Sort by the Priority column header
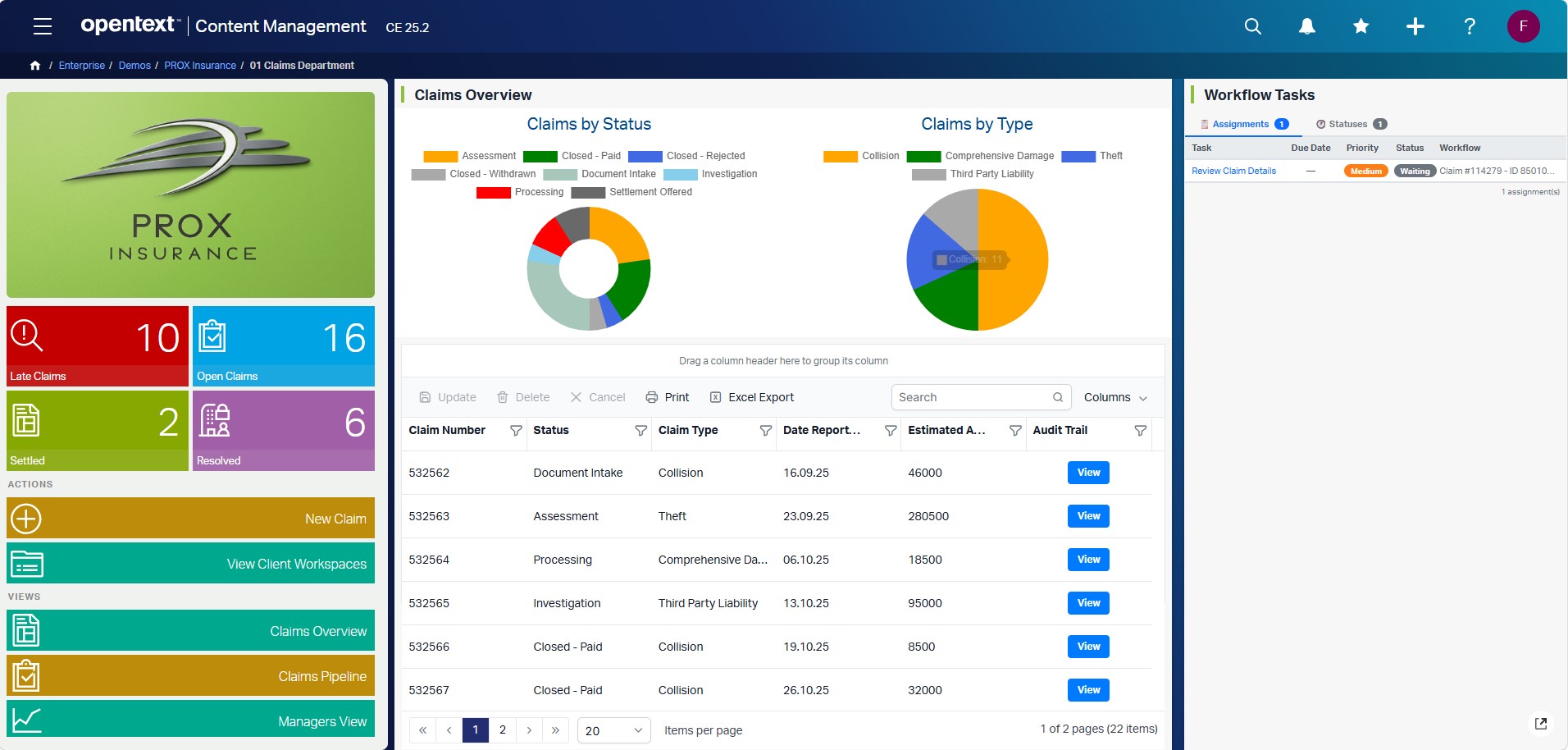Viewport: 1568px width, 750px height. 1362,148
